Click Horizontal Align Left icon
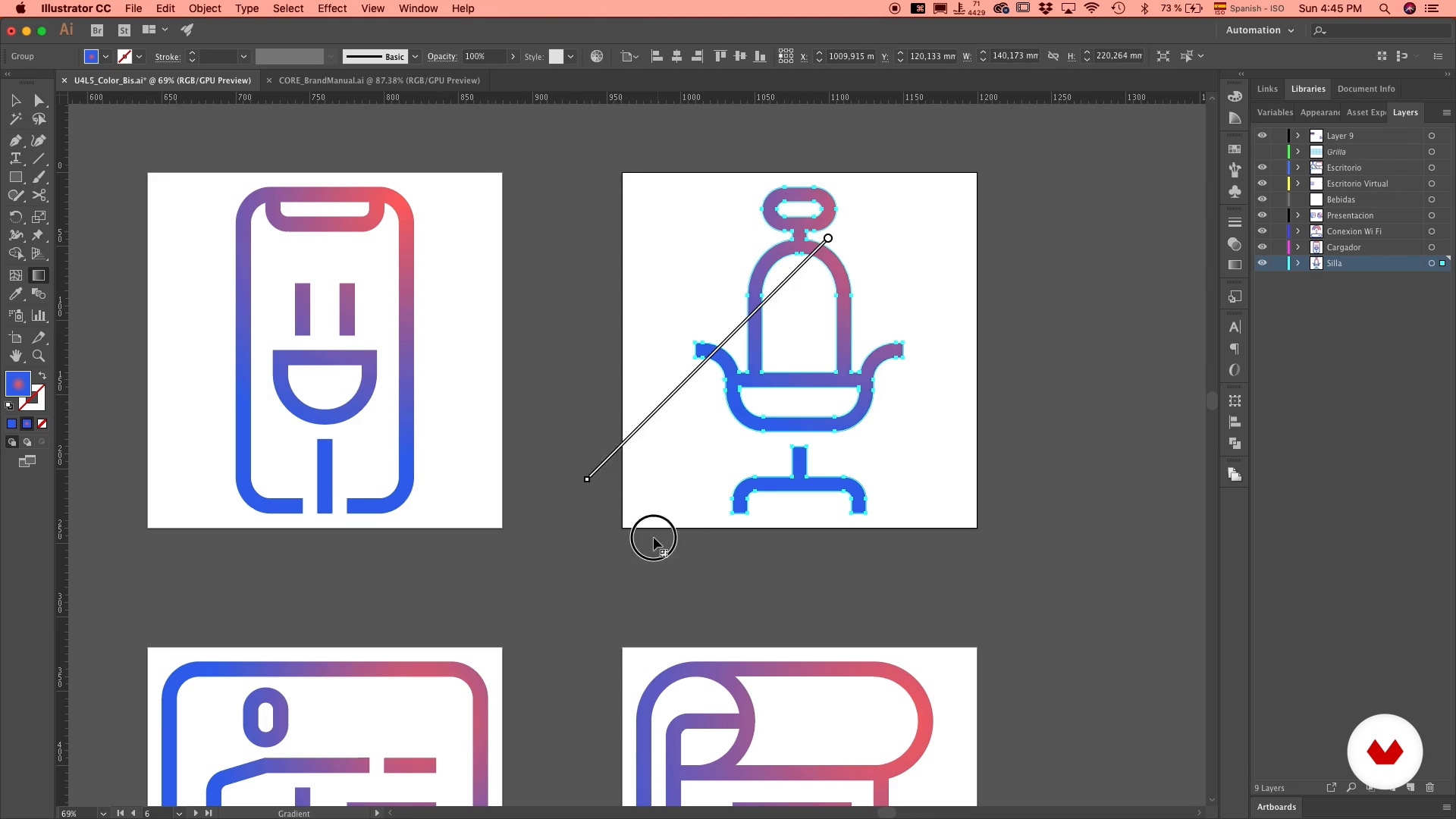Viewport: 1456px width, 819px height. (x=657, y=56)
